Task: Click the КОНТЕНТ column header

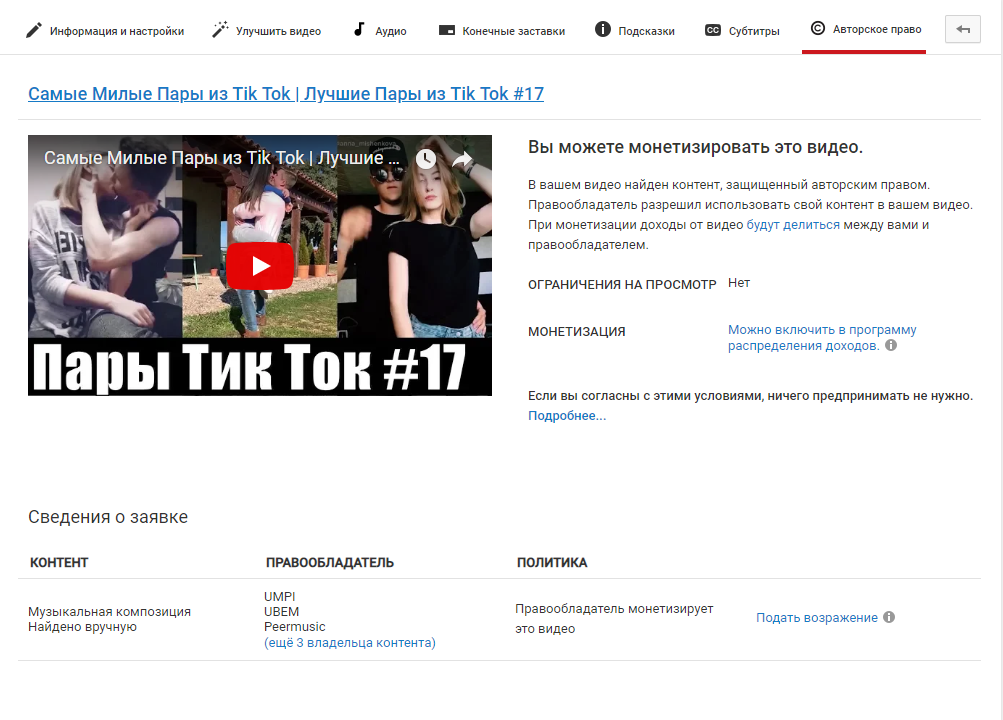Action: pos(59,563)
